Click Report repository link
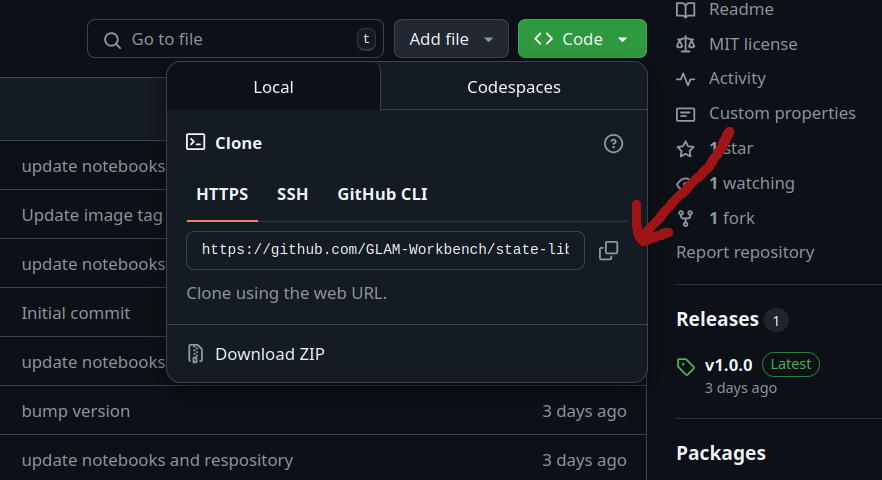 tap(745, 253)
